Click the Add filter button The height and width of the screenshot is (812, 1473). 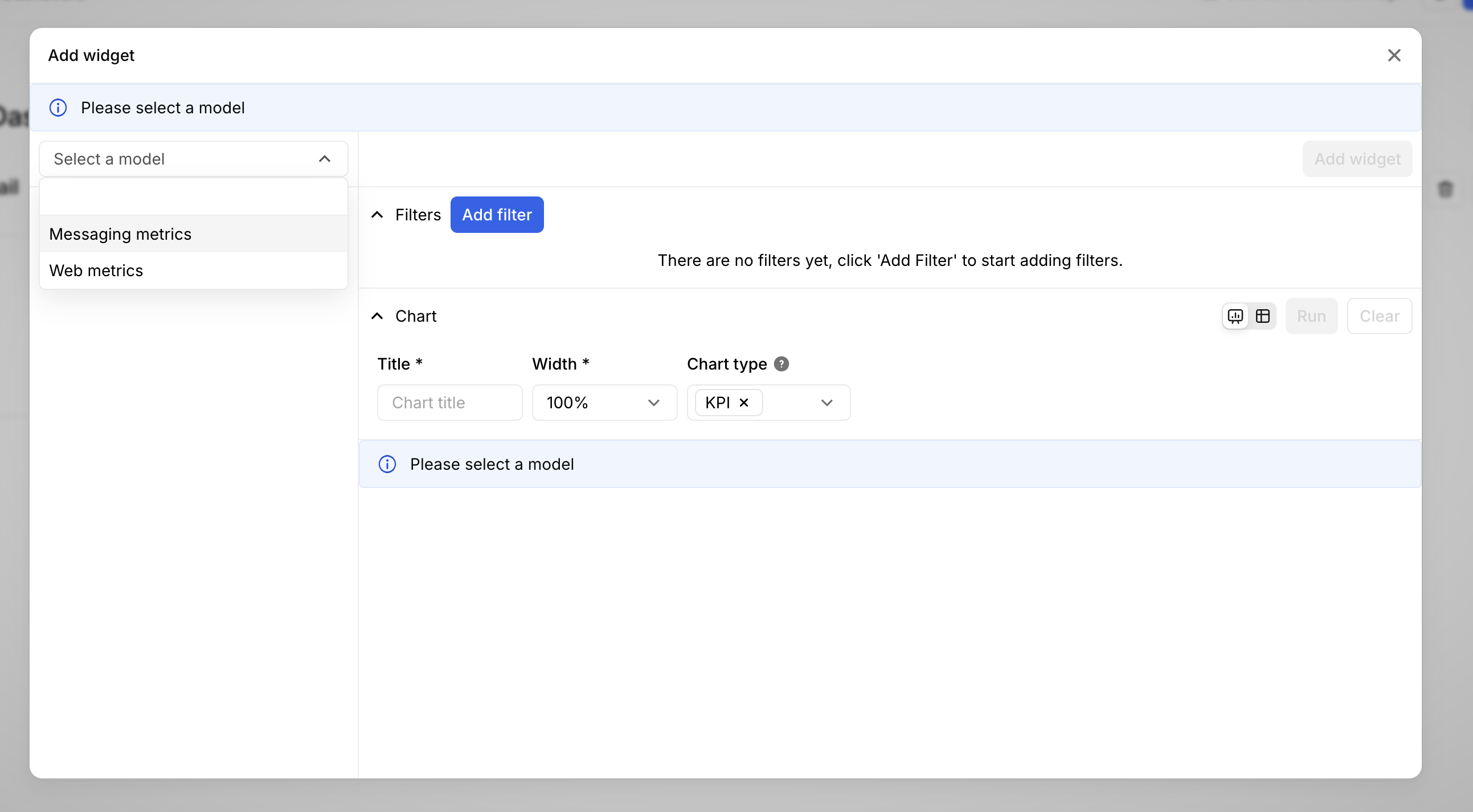coord(496,215)
